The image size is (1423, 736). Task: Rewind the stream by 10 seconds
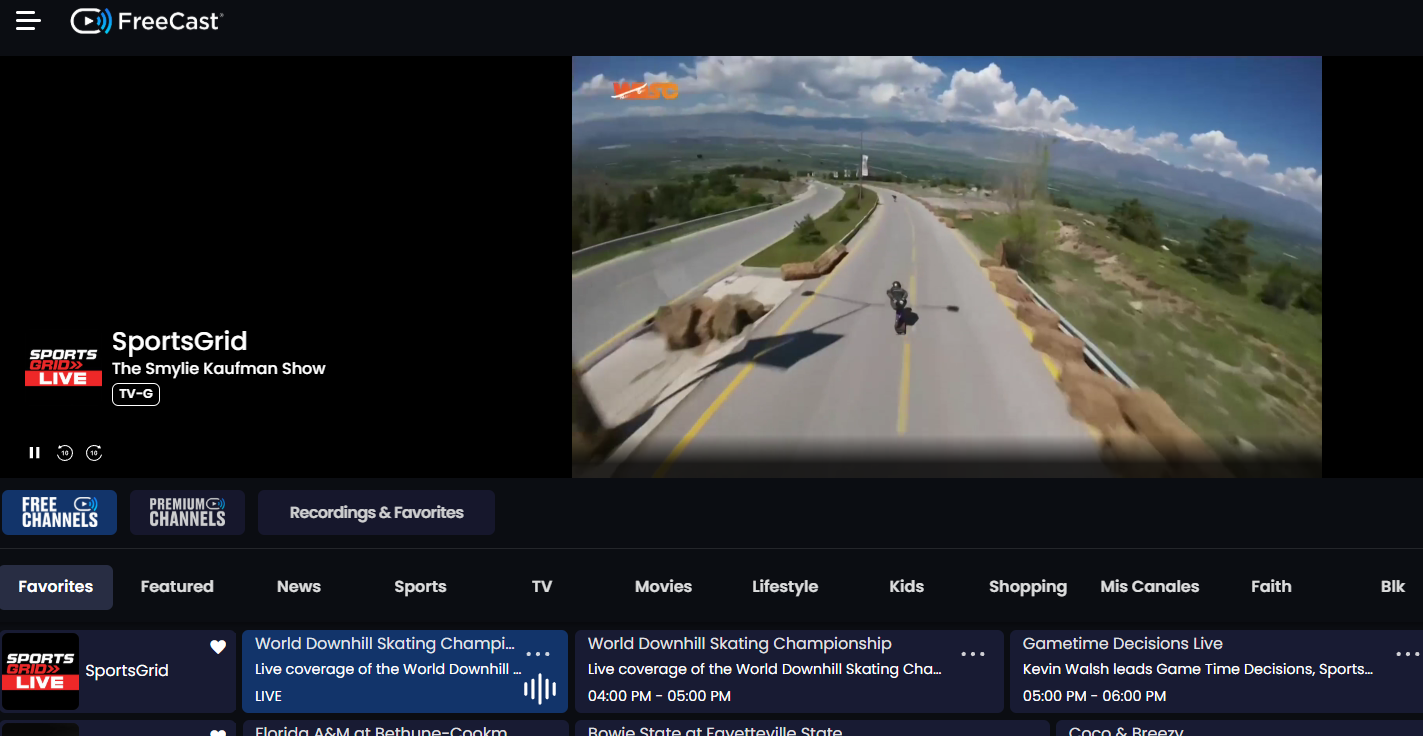65,453
